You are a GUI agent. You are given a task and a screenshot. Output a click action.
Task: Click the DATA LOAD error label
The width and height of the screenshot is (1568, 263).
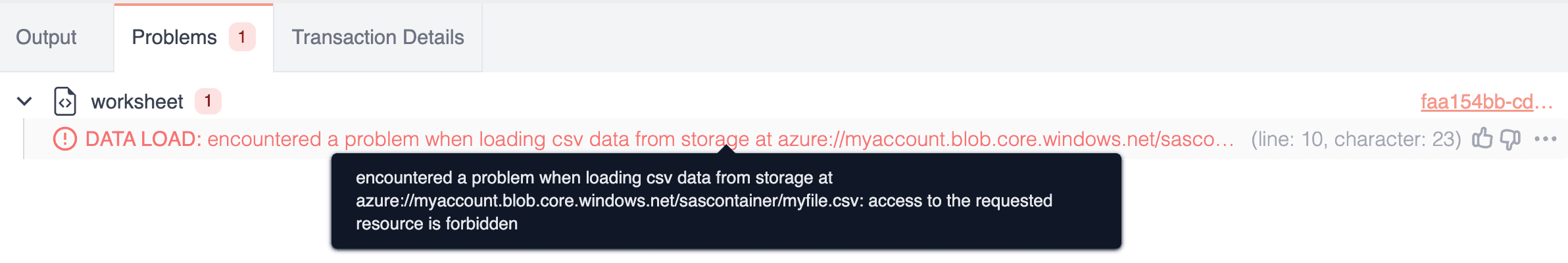[143, 139]
